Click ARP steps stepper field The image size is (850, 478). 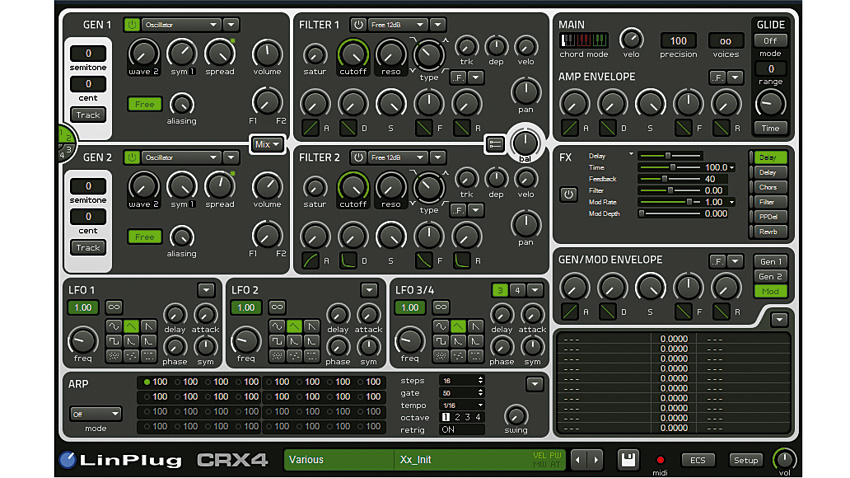pos(462,380)
